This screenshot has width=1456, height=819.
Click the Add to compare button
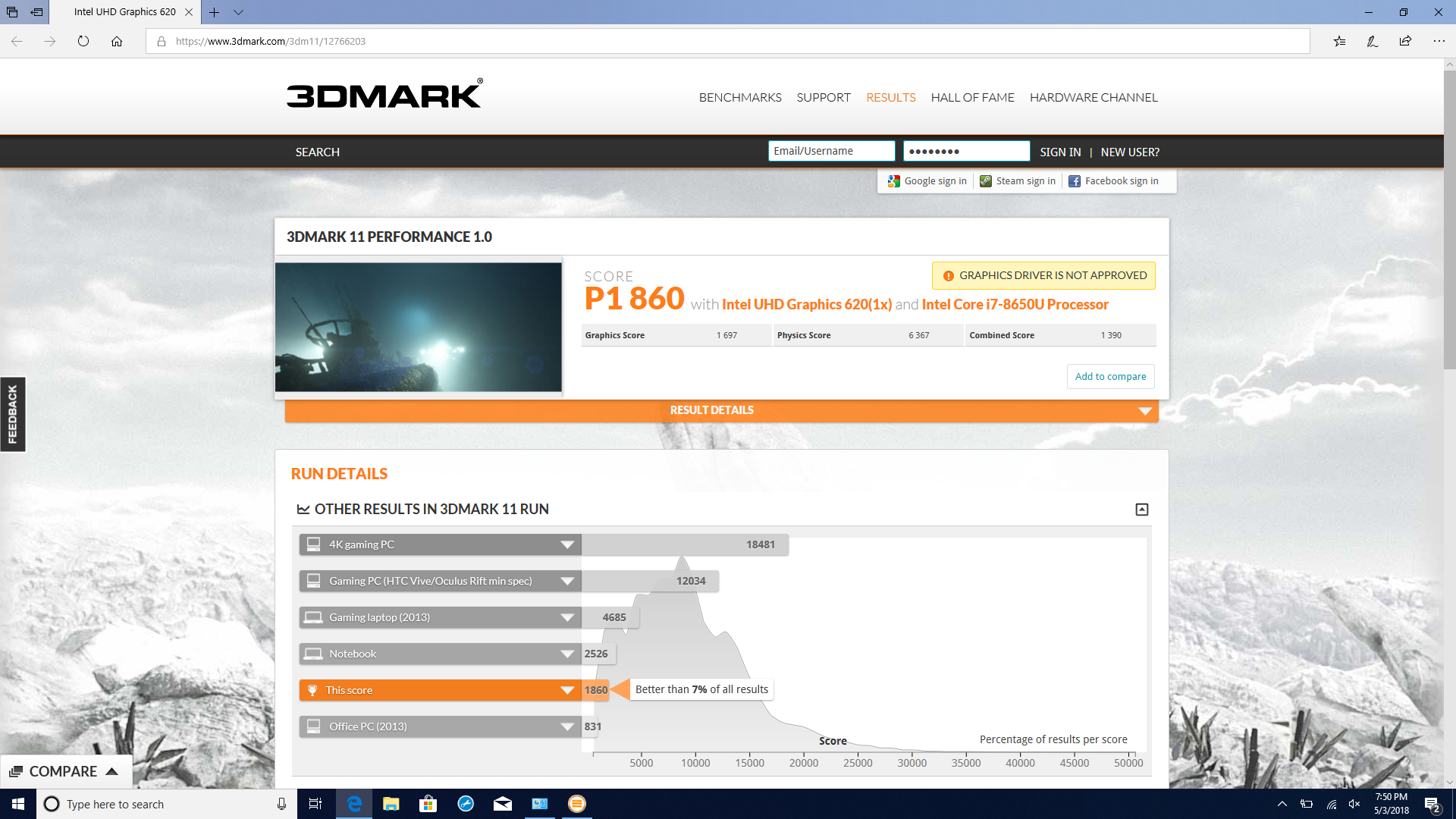tap(1110, 376)
